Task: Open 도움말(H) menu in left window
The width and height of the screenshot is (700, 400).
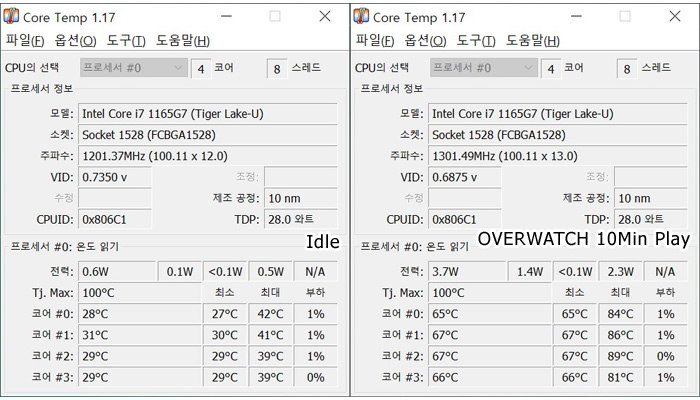Action: (x=183, y=41)
